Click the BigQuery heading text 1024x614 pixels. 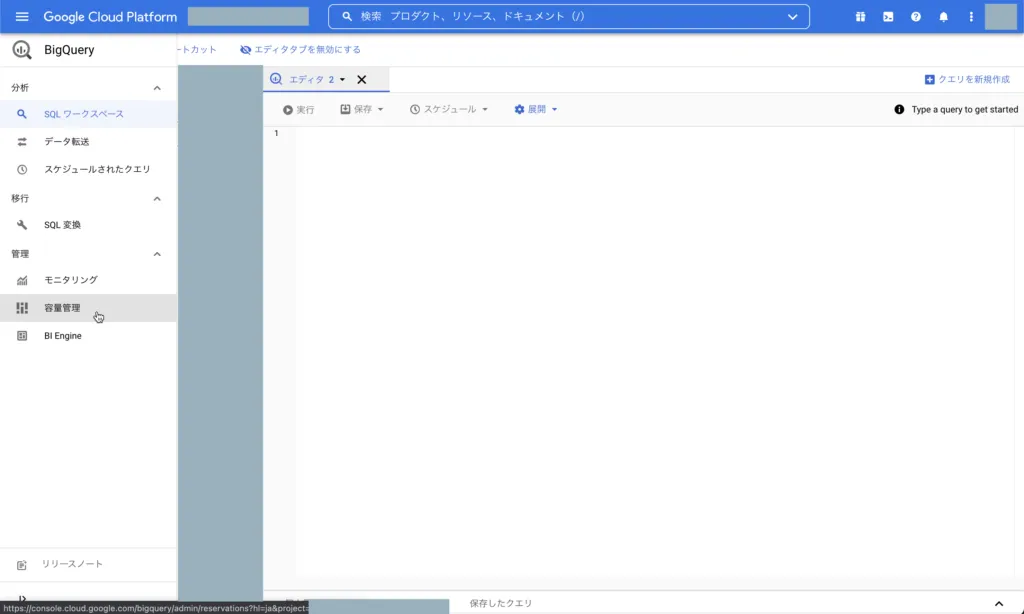(x=69, y=50)
